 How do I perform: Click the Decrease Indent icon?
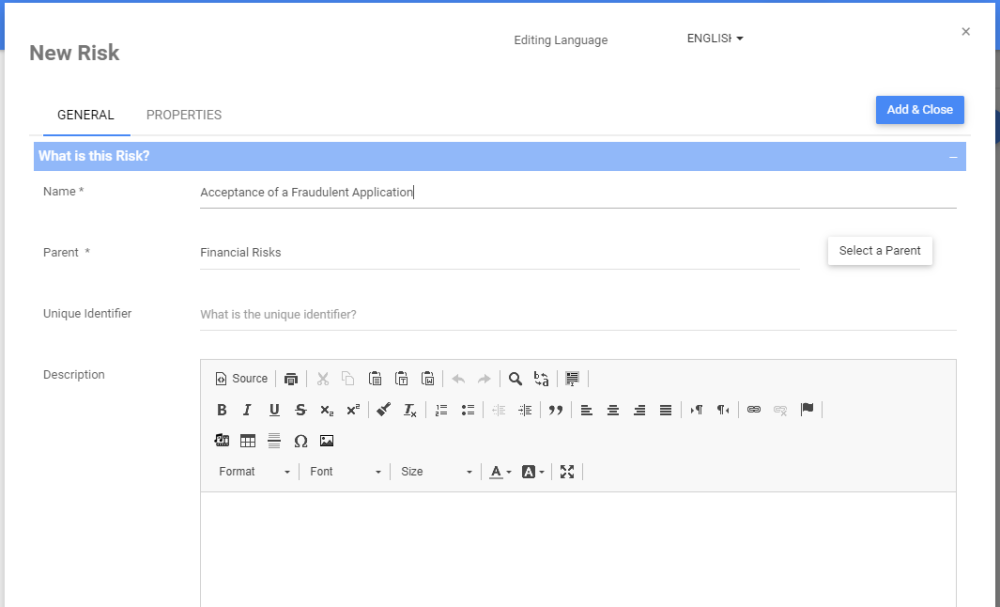pos(499,410)
